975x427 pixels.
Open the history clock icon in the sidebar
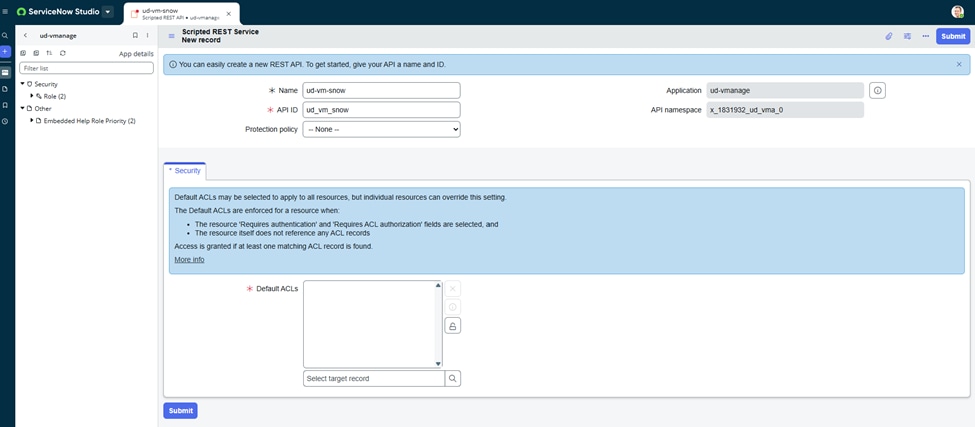[5, 121]
